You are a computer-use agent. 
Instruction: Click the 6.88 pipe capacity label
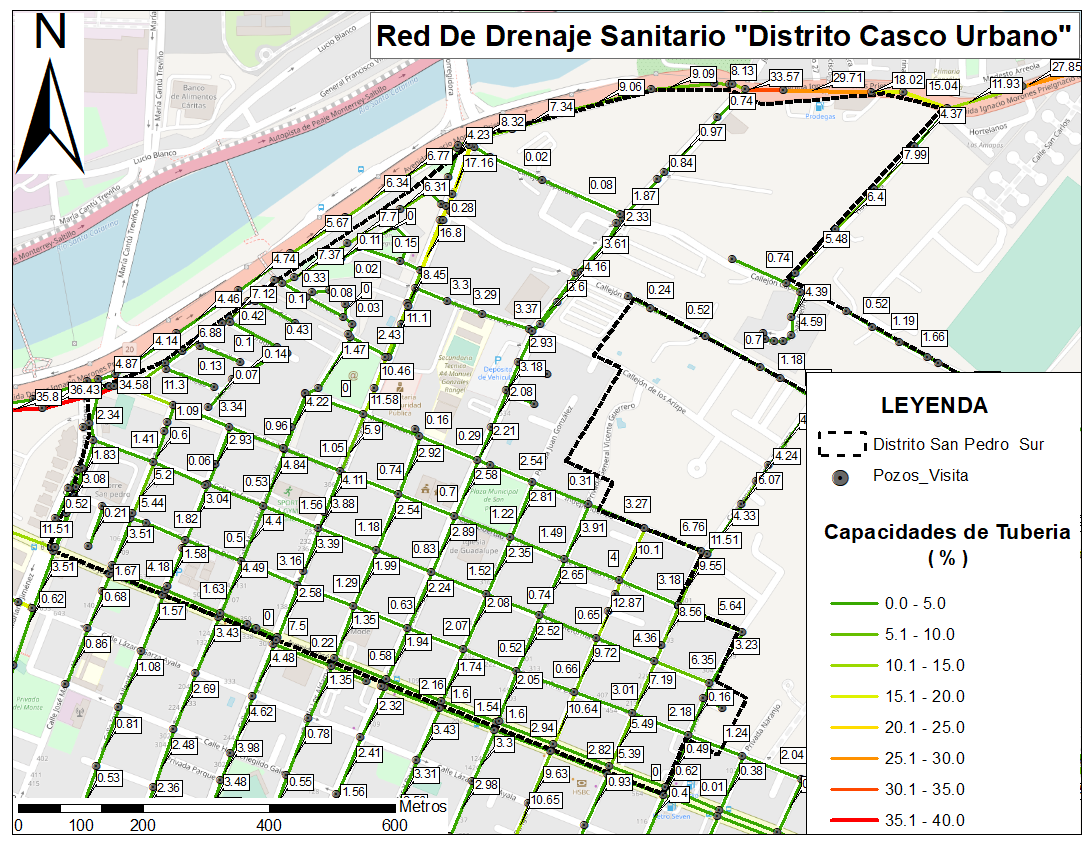tap(211, 333)
